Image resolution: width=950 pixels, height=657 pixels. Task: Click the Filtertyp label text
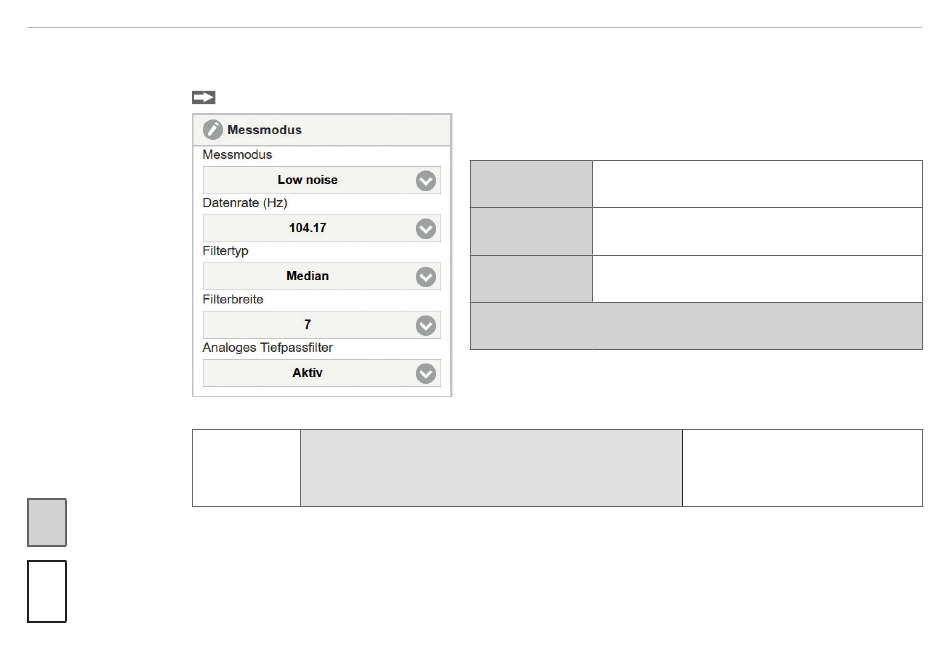coord(225,250)
